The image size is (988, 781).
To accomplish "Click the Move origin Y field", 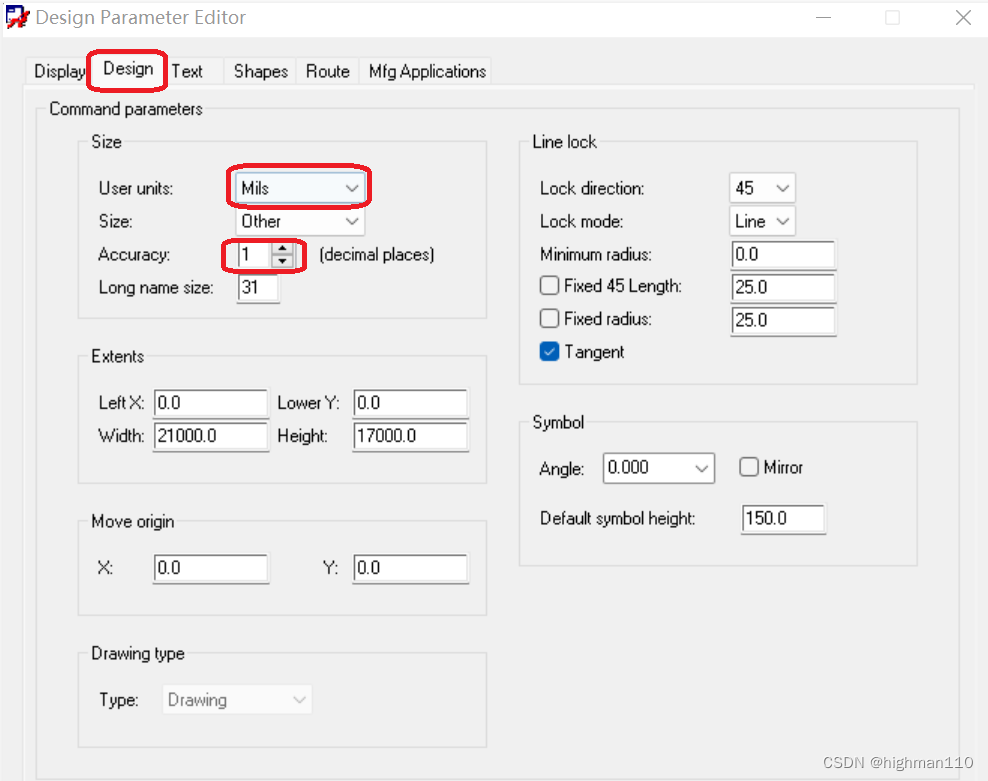I will click(410, 568).
